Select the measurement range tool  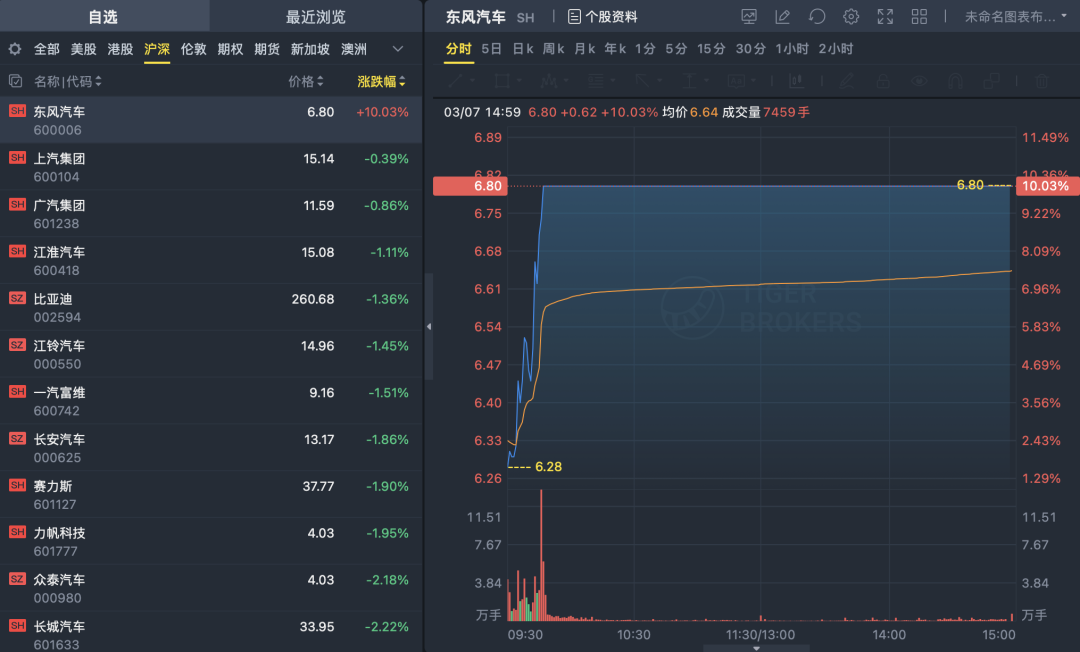click(689, 81)
